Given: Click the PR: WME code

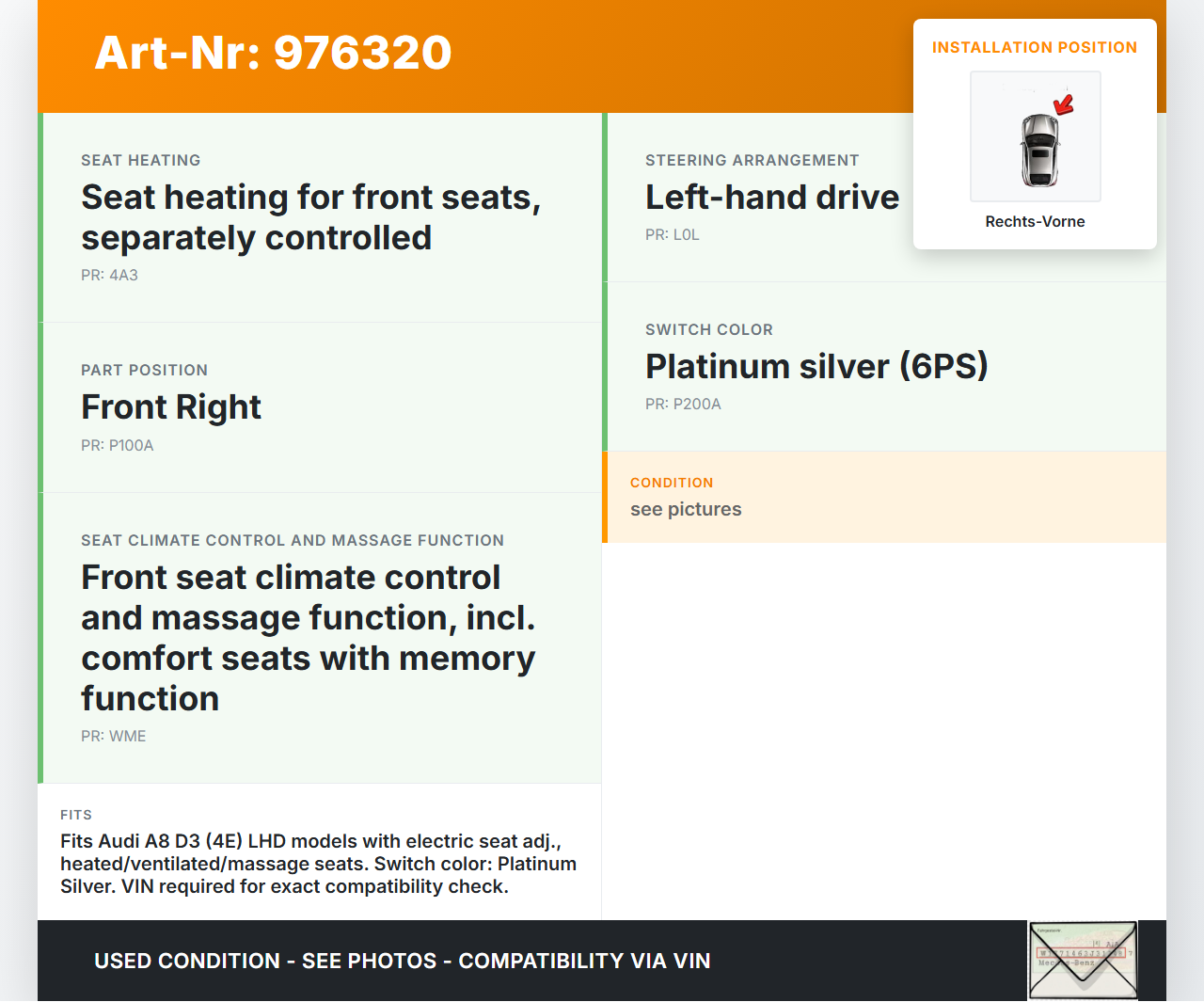Looking at the screenshot, I should pos(113,737).
